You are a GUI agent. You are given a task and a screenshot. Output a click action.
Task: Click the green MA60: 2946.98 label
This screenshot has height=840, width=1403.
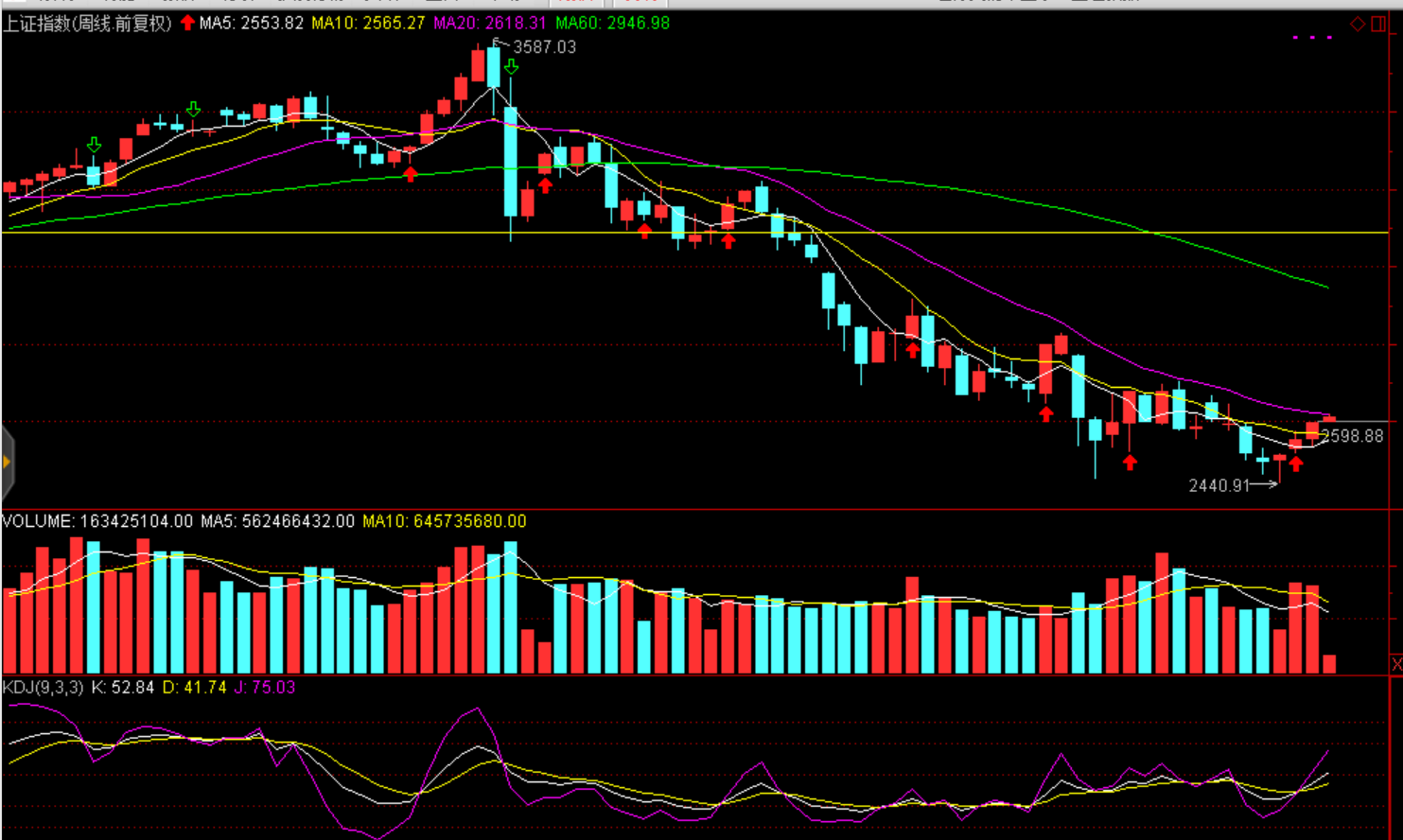coord(612,24)
